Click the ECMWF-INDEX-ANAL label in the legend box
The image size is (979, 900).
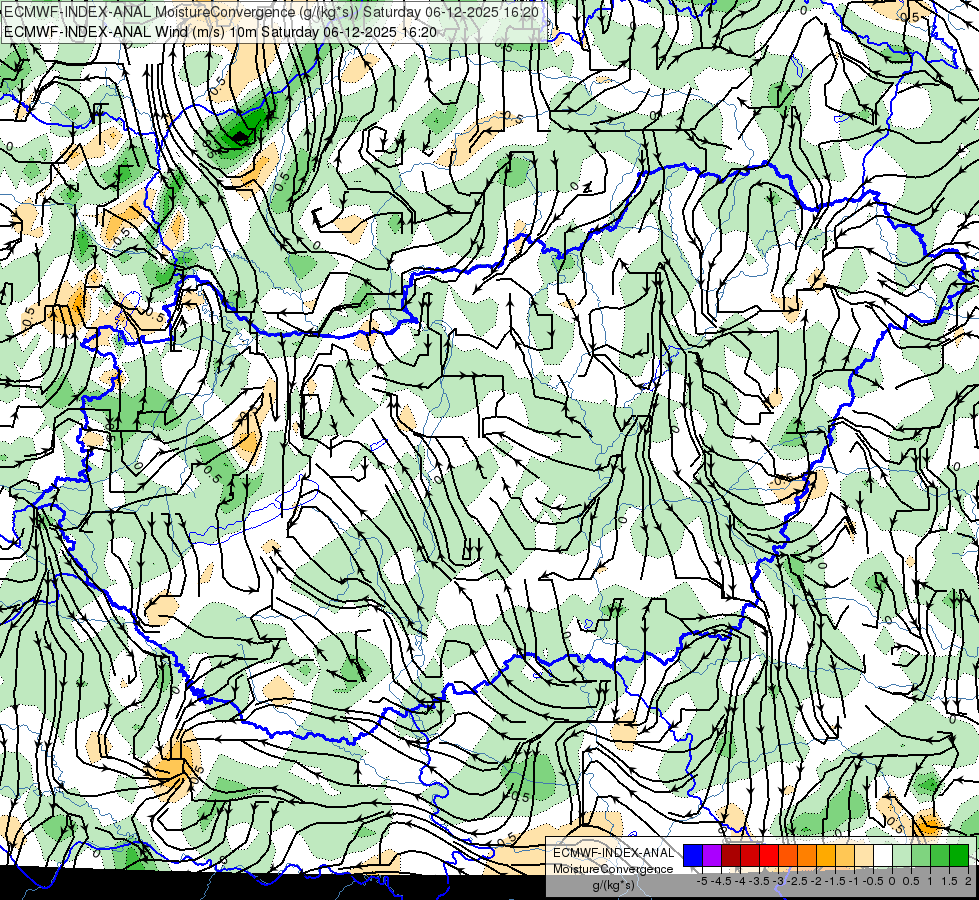(x=614, y=853)
